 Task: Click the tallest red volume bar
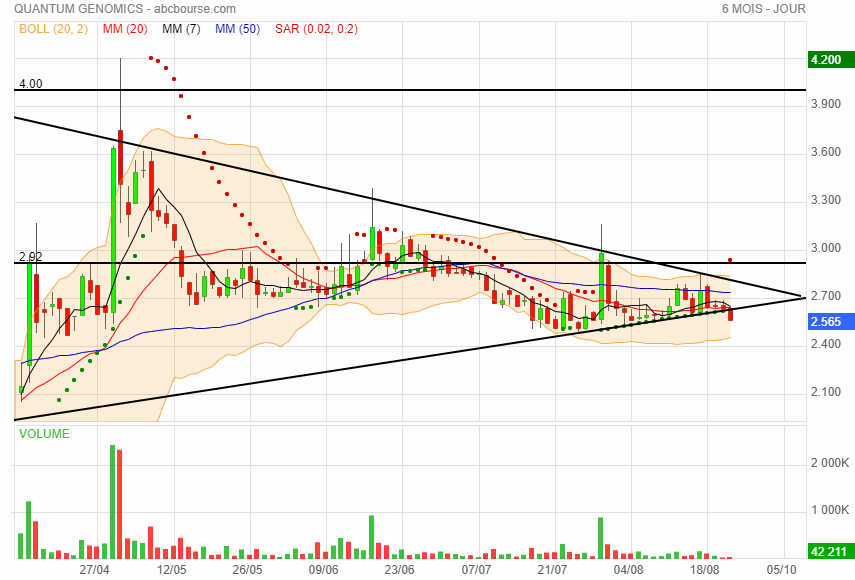(119, 504)
